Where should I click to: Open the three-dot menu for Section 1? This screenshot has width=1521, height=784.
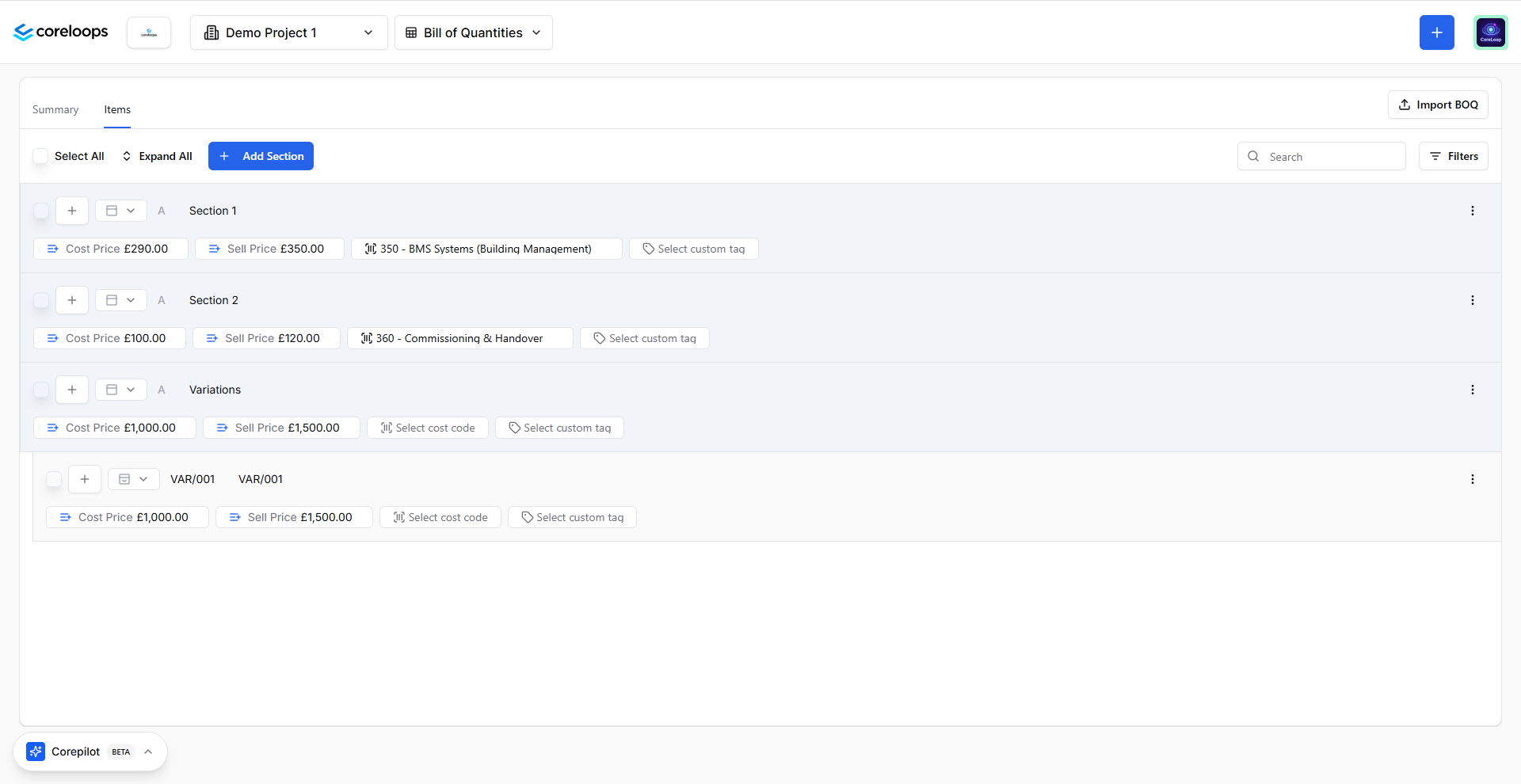(1473, 211)
